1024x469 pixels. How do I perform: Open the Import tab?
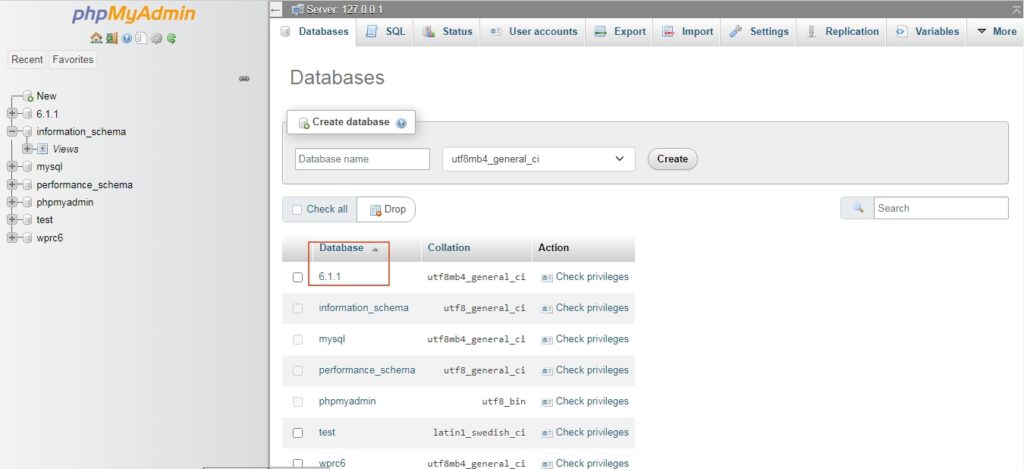pos(688,31)
